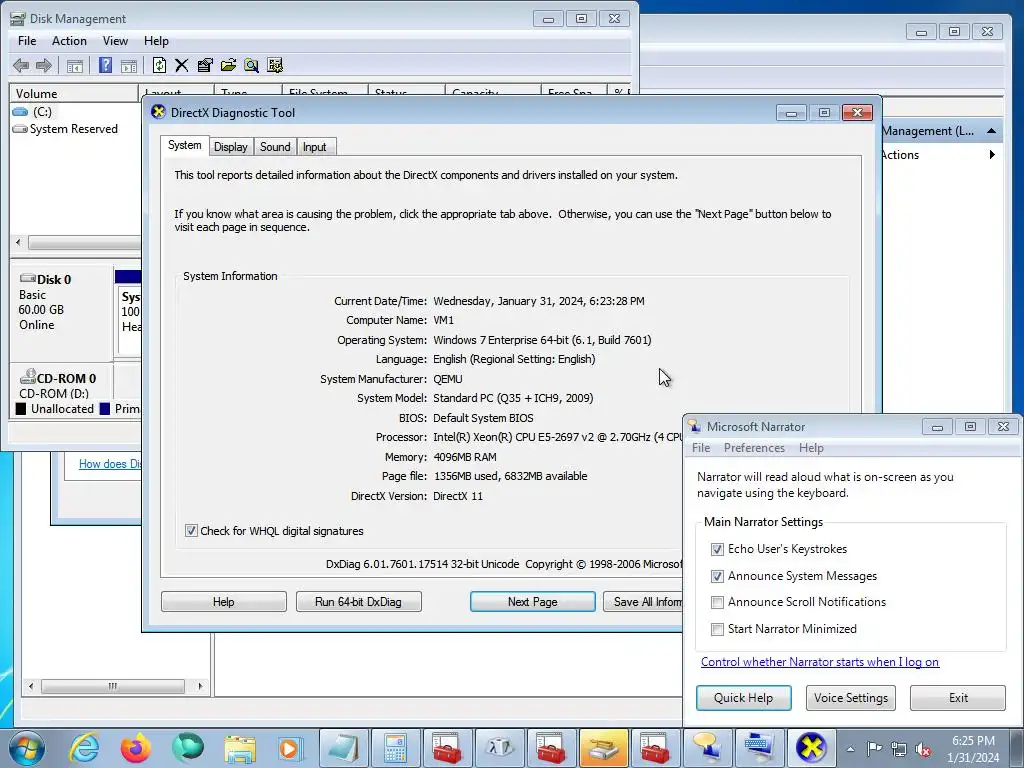Enable Announce Scroll Notifications
The width and height of the screenshot is (1024, 768).
point(717,602)
